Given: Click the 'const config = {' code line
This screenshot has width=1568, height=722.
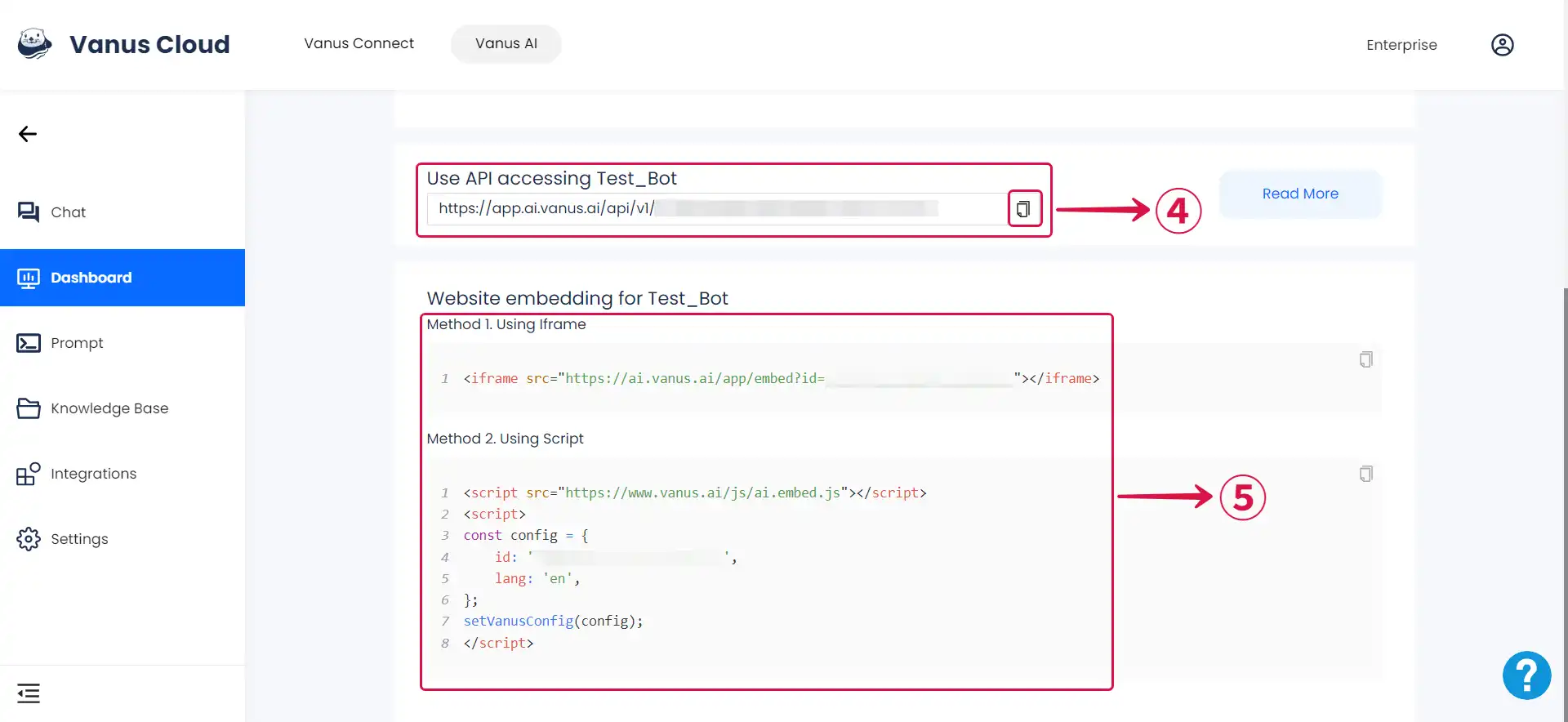Looking at the screenshot, I should click(x=526, y=536).
